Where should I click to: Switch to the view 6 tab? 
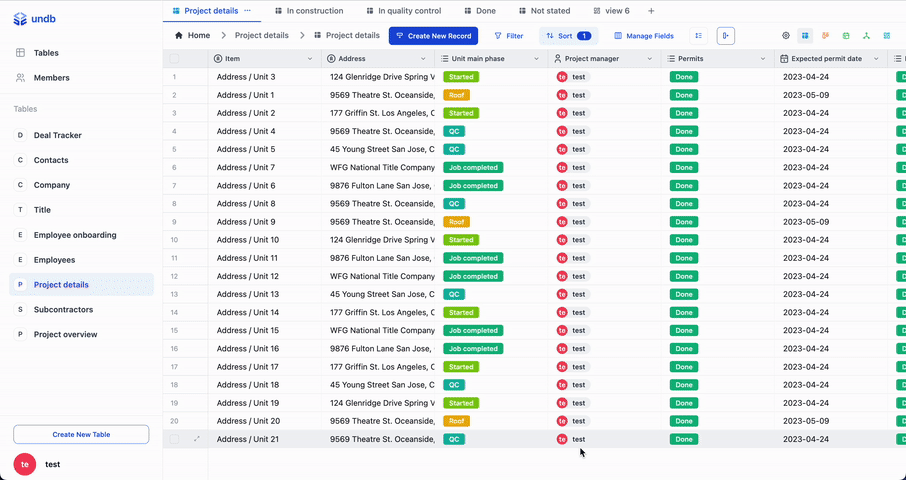tap(611, 11)
